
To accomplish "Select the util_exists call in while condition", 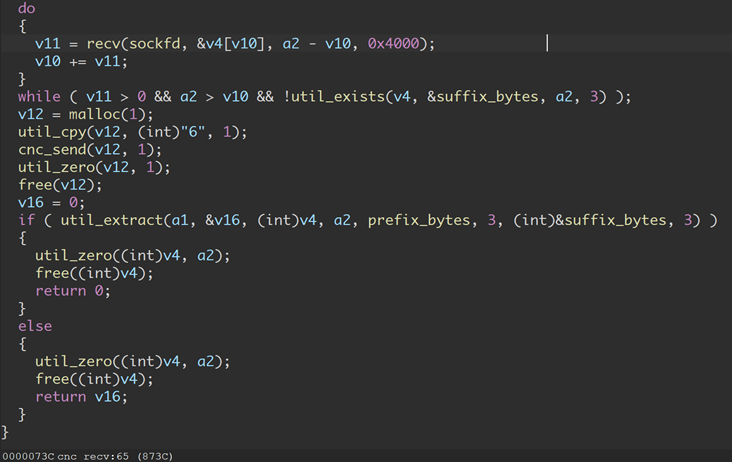I will click(338, 97).
